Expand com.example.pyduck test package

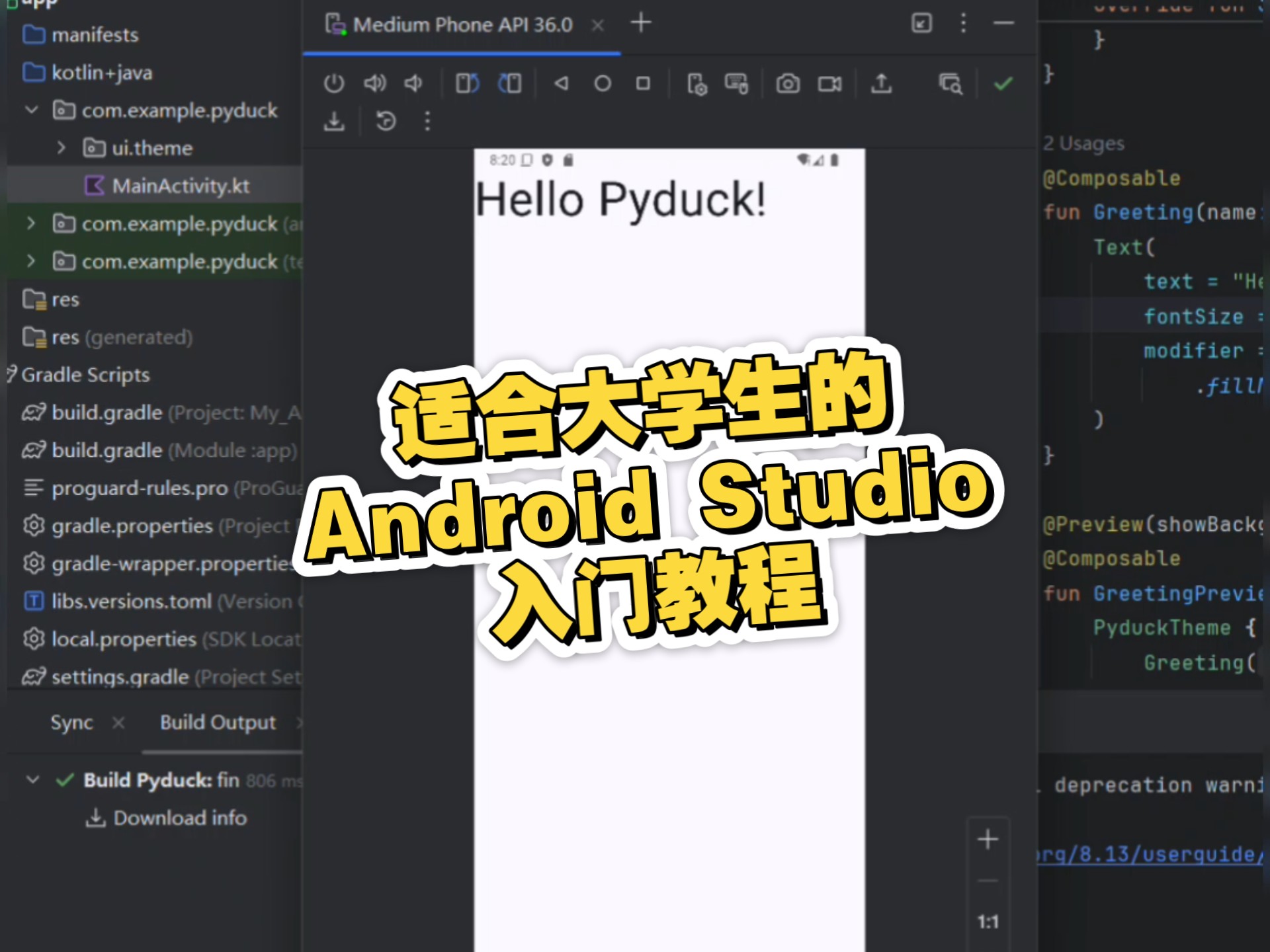(30, 261)
